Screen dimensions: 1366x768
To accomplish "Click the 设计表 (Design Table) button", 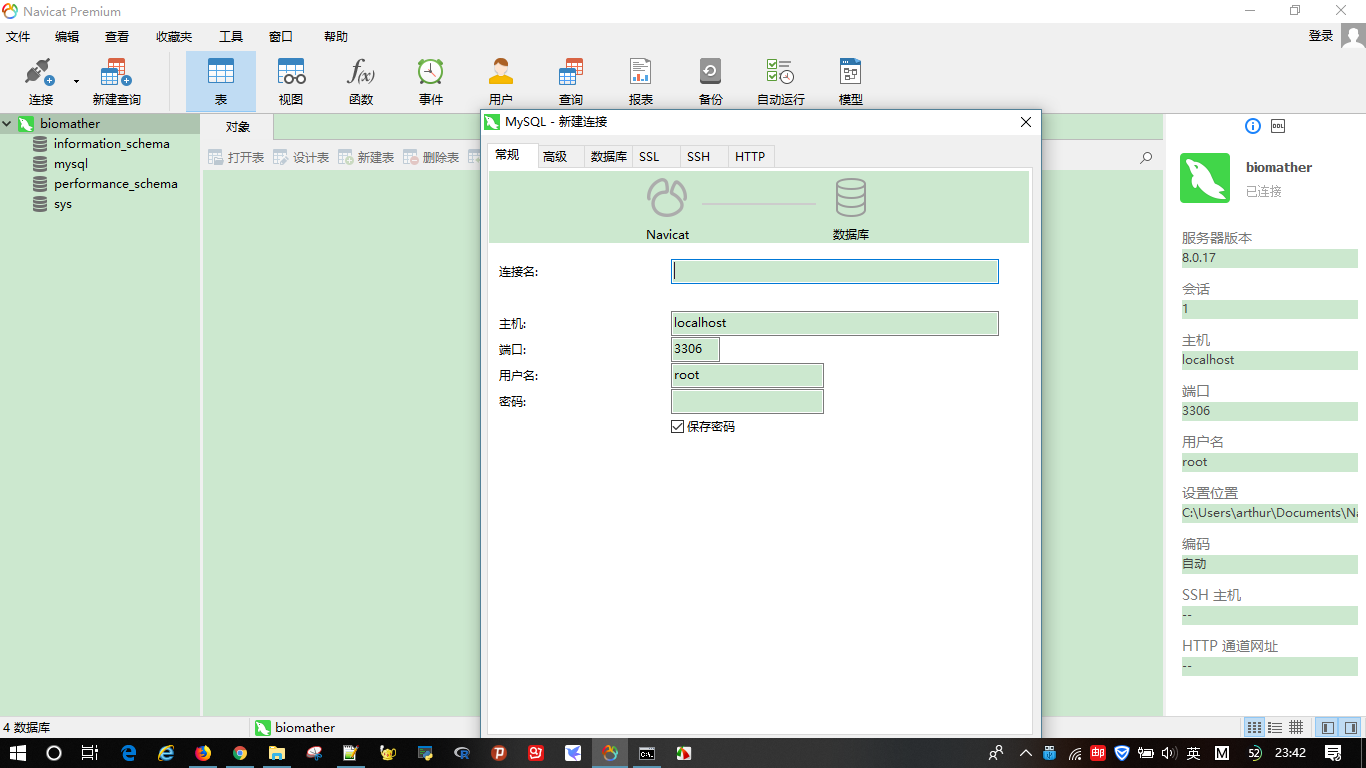I will click(x=301, y=158).
